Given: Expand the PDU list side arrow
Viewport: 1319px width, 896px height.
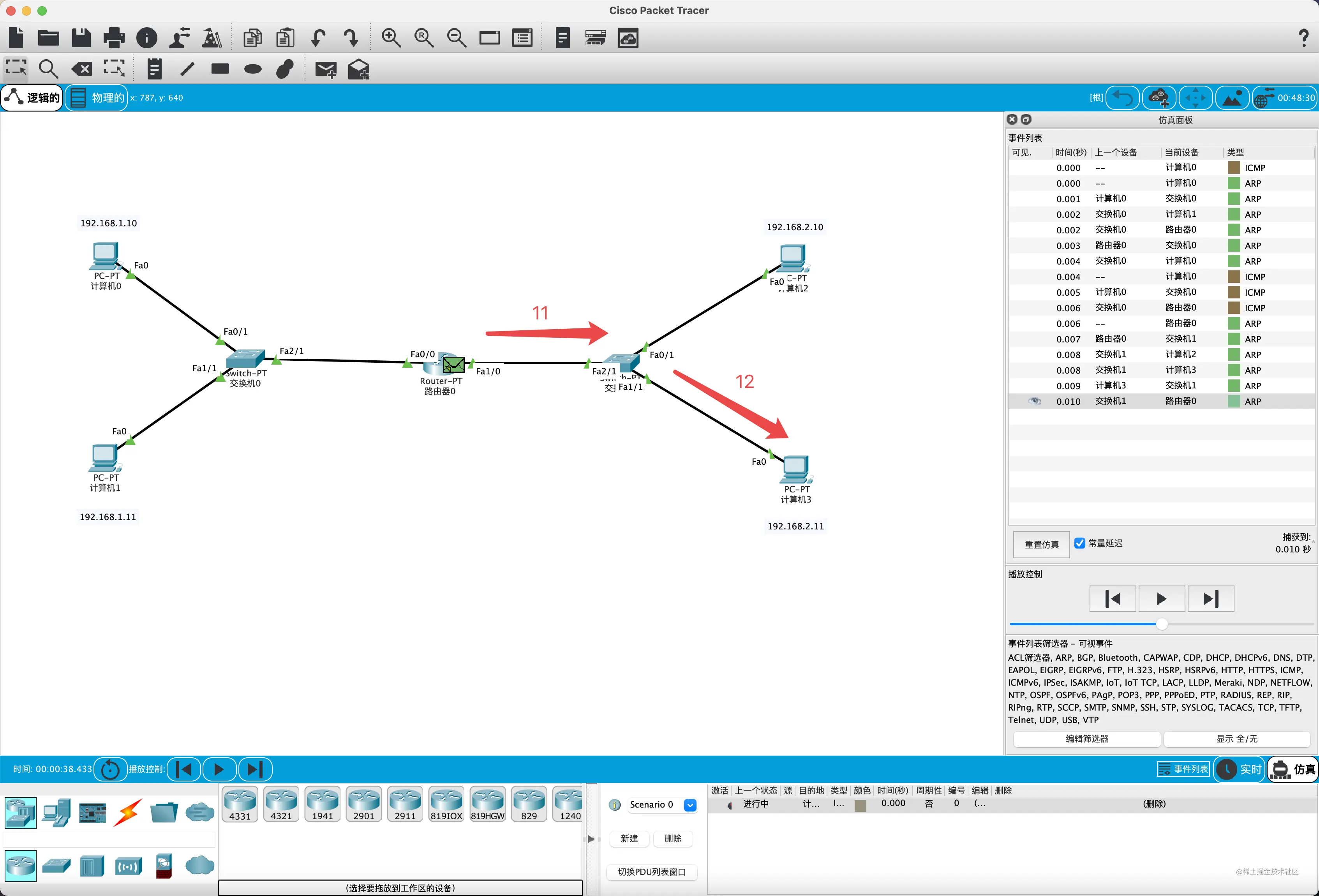Looking at the screenshot, I should (591, 839).
